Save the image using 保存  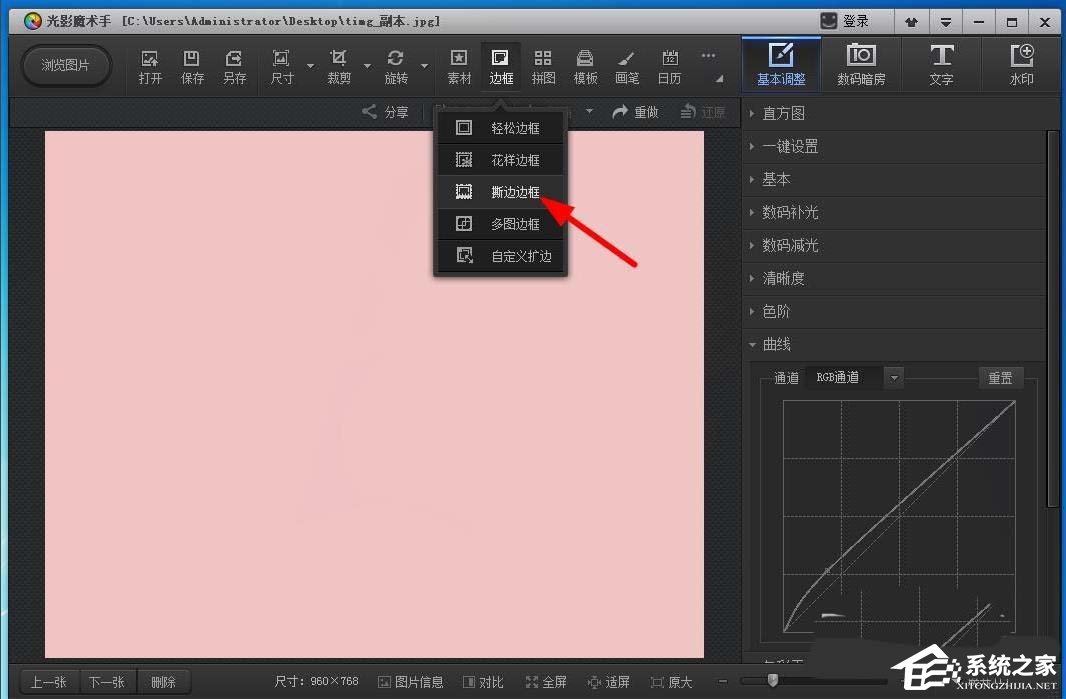pyautogui.click(x=191, y=64)
